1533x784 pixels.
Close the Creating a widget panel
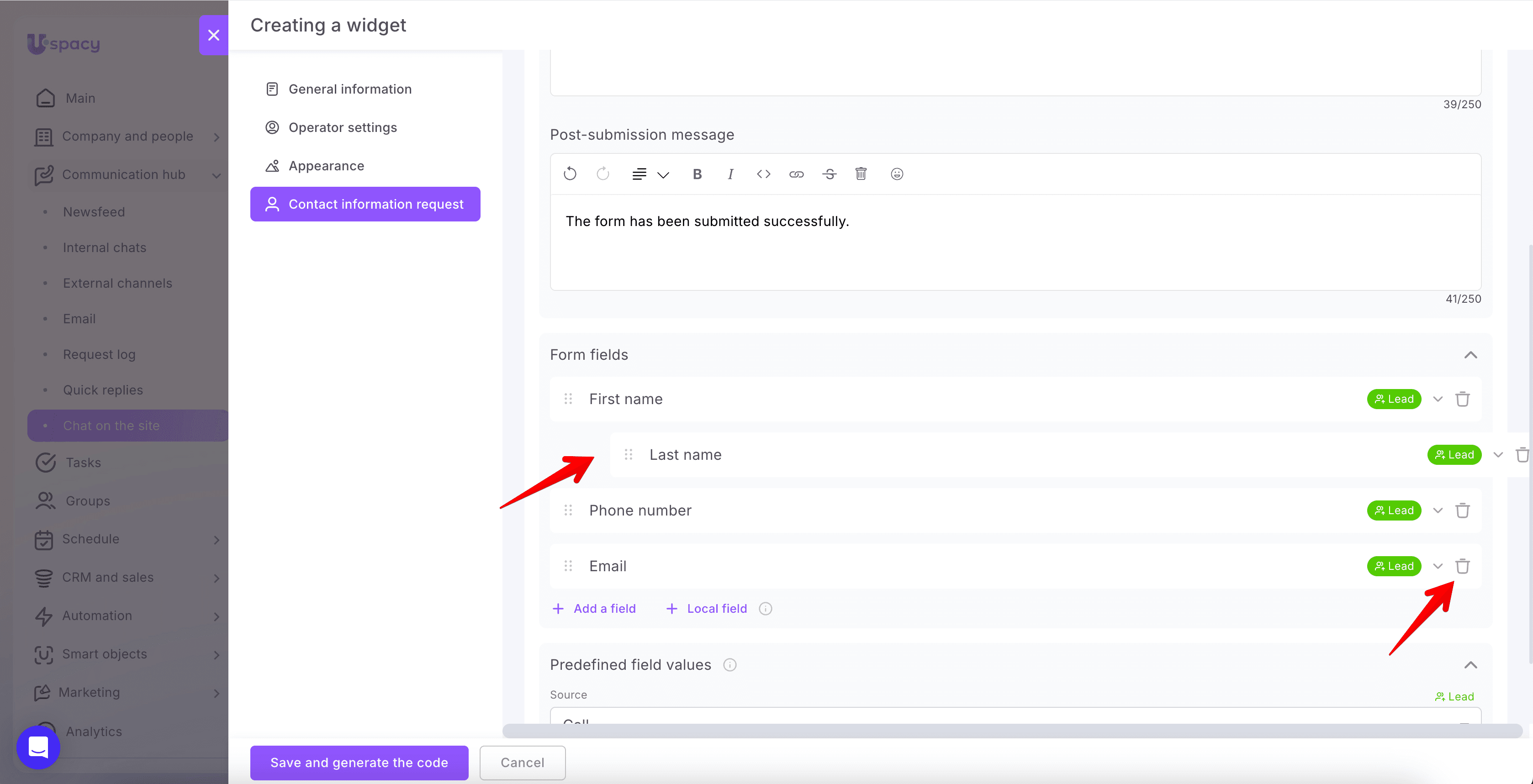point(214,35)
